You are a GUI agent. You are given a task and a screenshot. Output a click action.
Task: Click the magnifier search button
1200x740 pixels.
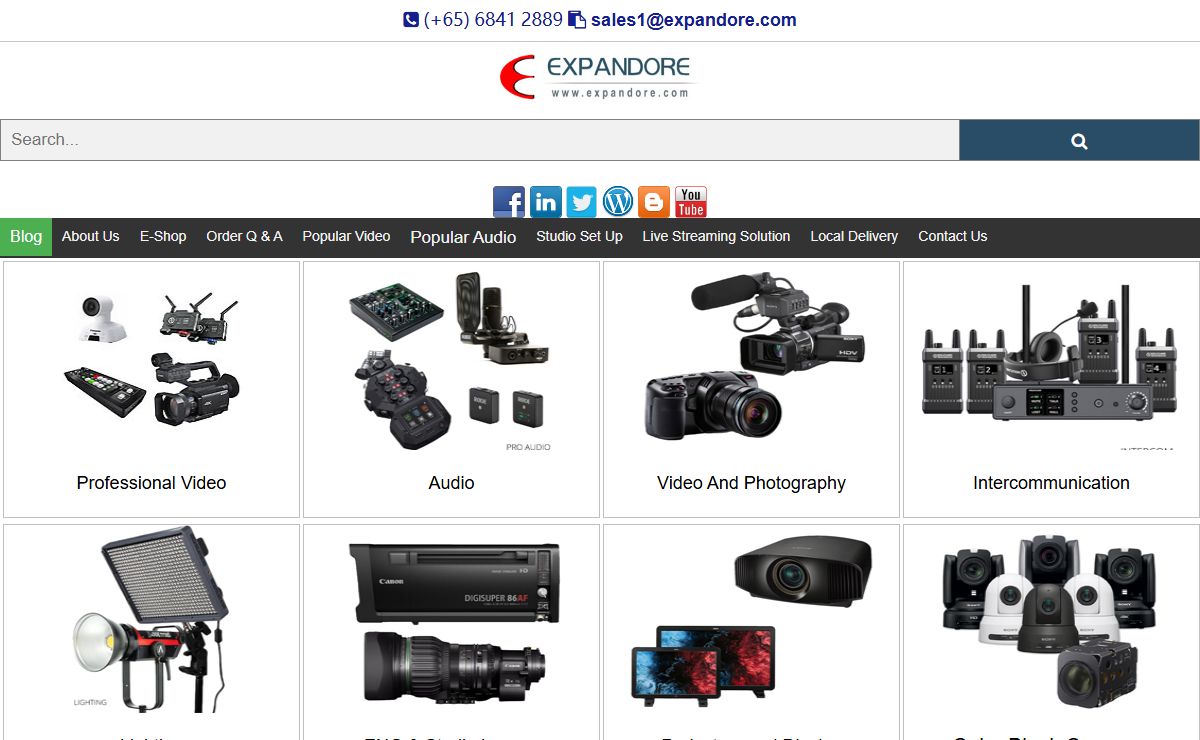1079,140
